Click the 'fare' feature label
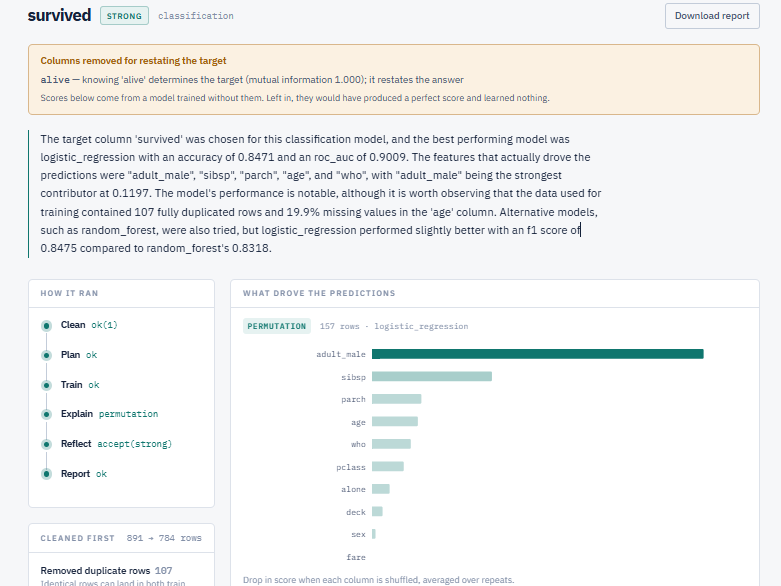Viewport: 781px width, 586px height. click(356, 557)
